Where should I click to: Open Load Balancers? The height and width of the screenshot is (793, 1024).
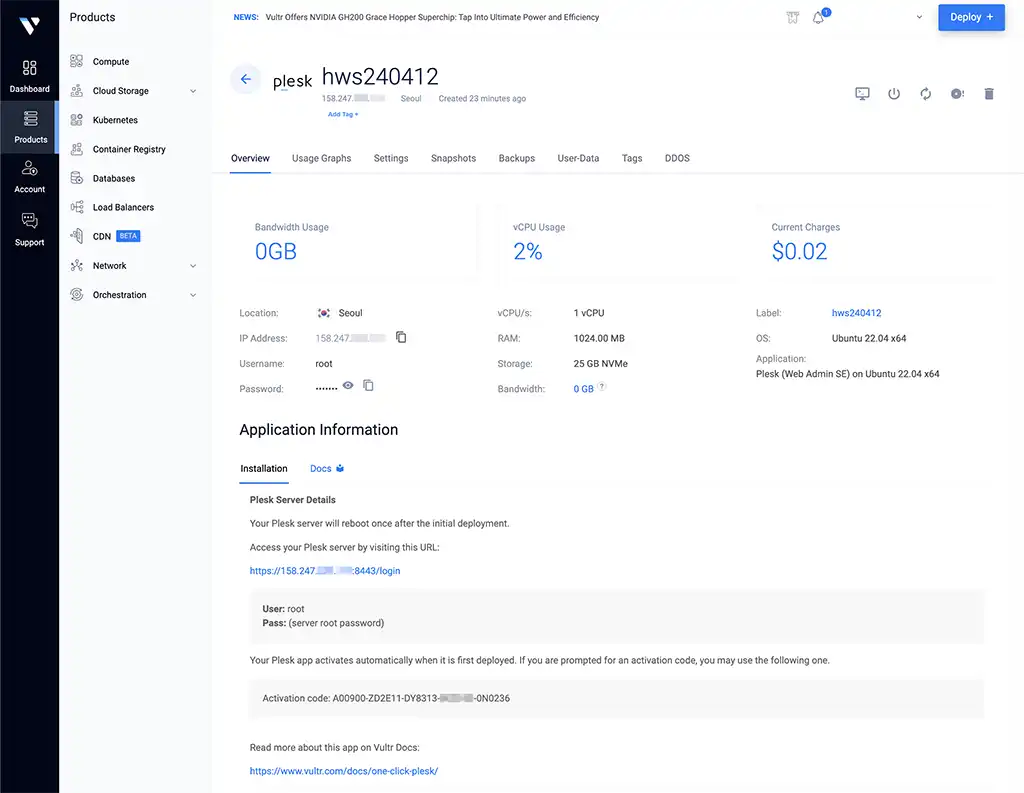pyautogui.click(x=123, y=207)
